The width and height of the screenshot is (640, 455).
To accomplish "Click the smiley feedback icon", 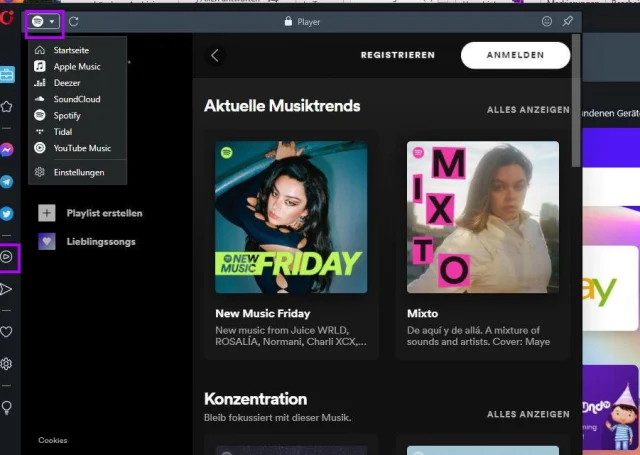I will click(547, 22).
